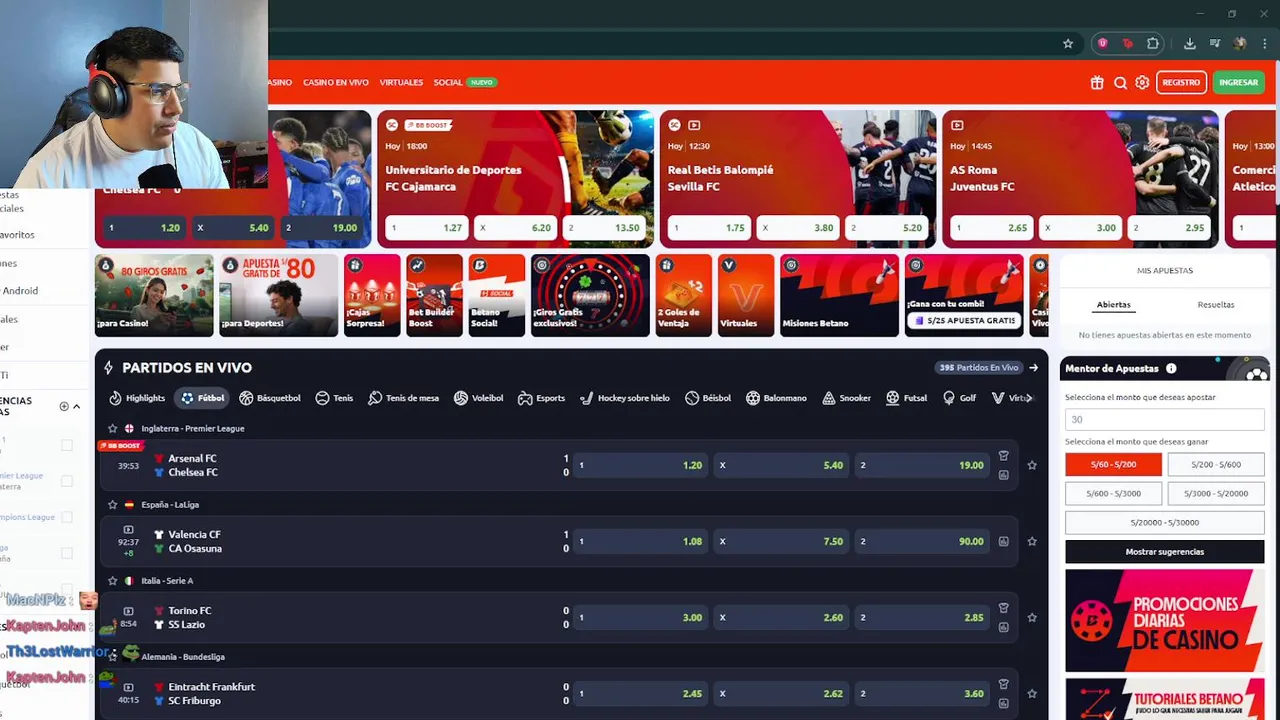This screenshot has width=1280, height=720.
Task: Select the S/20000 - S/30000 win range
Action: (x=1164, y=522)
